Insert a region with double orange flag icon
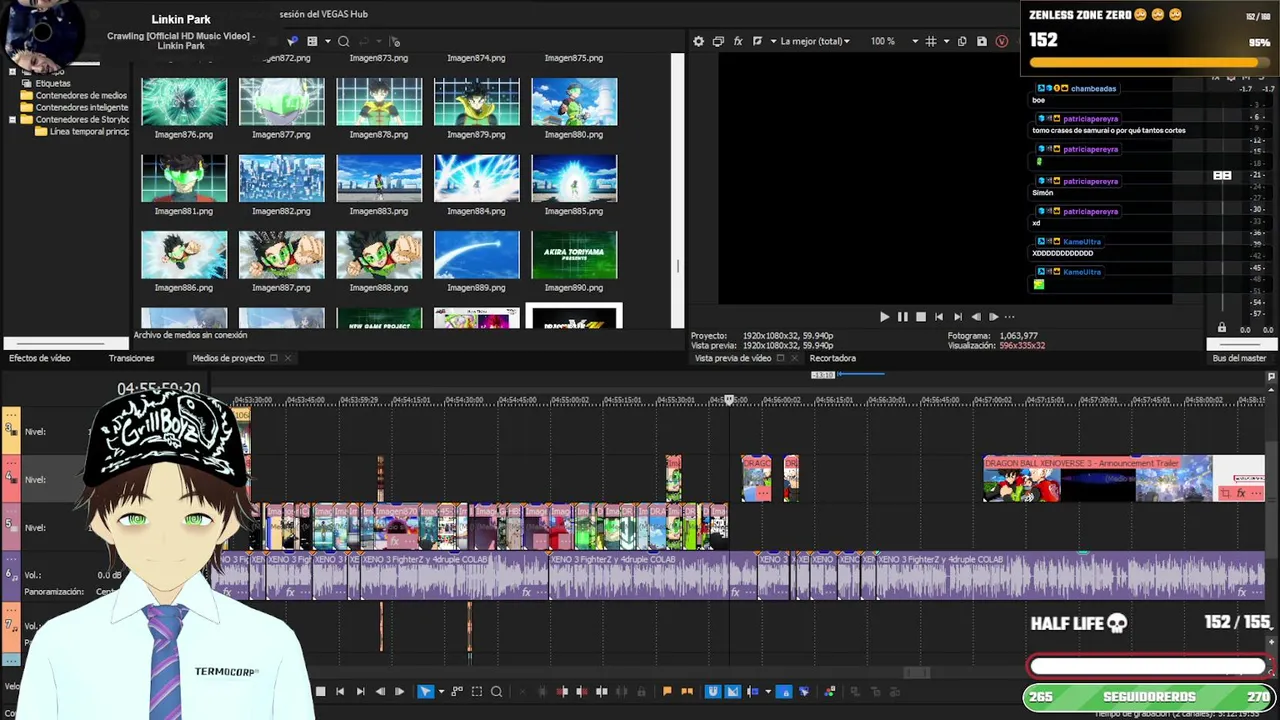Screen dimensions: 1280x720 [x=687, y=691]
